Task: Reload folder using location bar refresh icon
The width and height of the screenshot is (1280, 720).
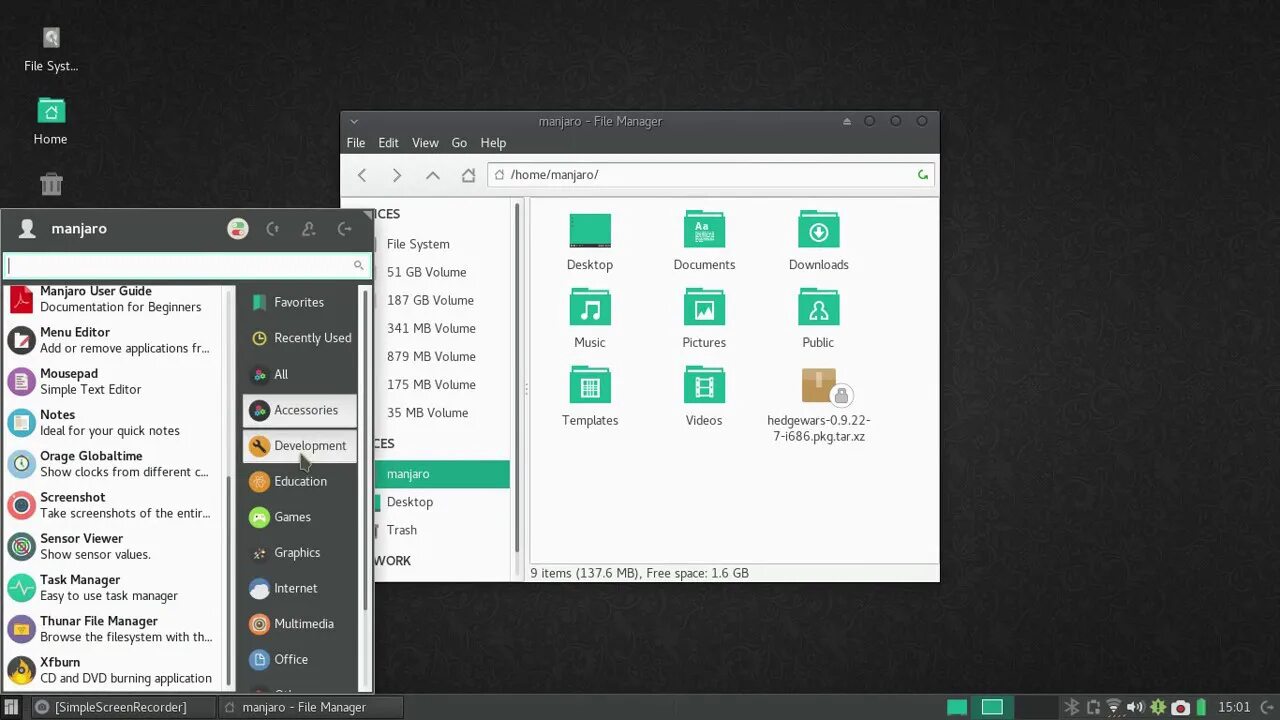Action: [x=923, y=175]
